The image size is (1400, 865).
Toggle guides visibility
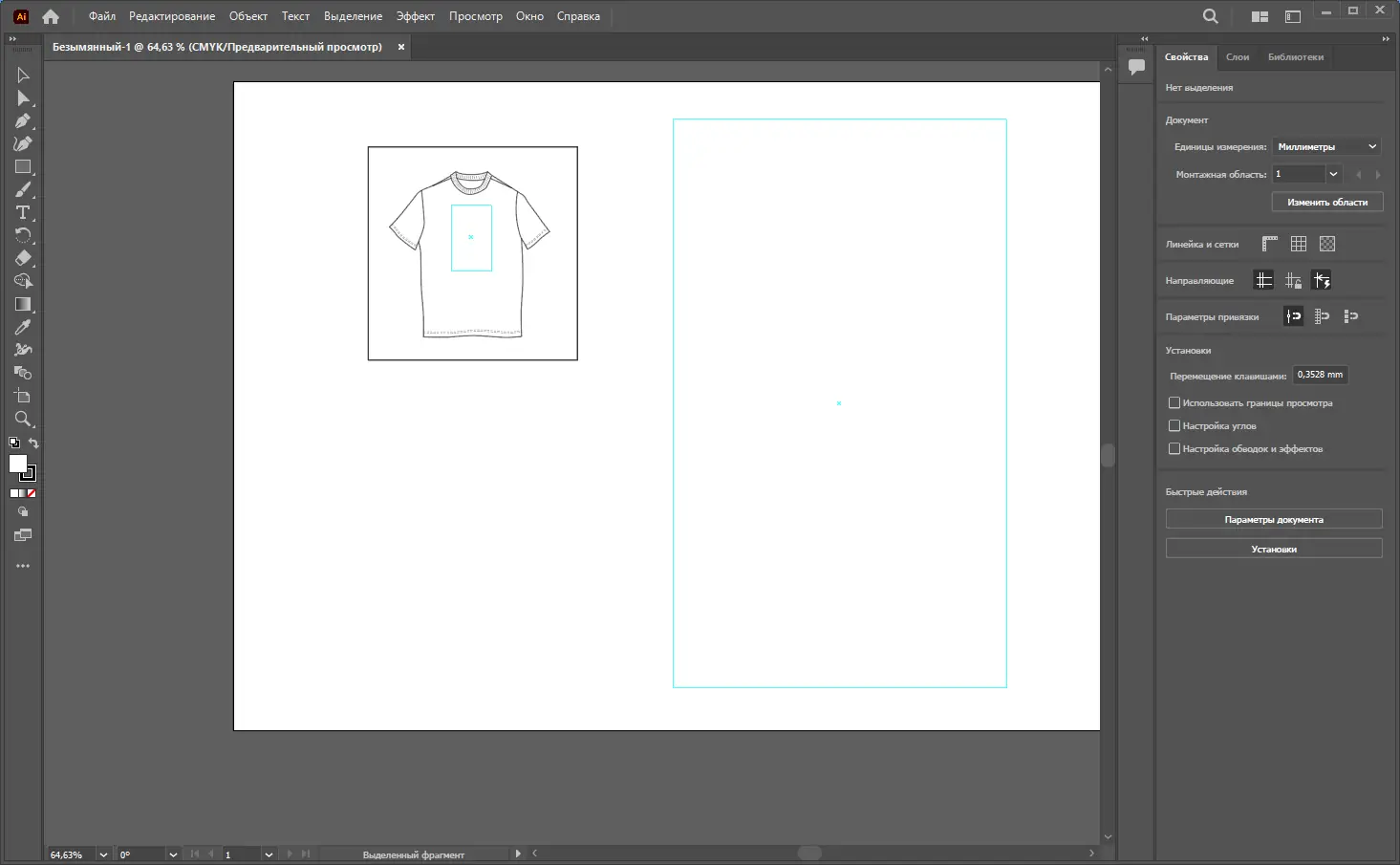pyautogui.click(x=1264, y=280)
